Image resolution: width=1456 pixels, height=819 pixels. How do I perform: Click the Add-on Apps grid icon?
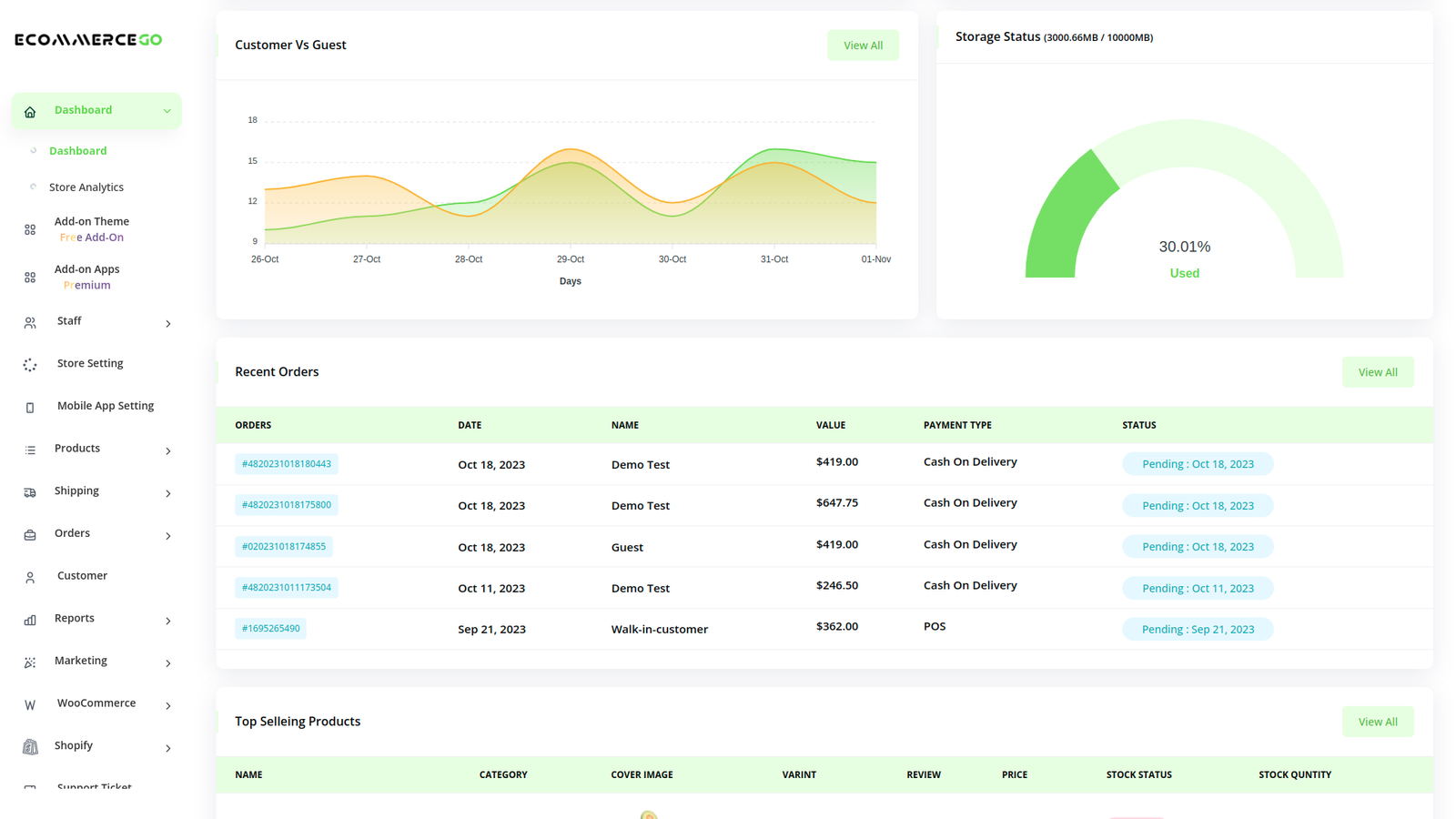[30, 278]
